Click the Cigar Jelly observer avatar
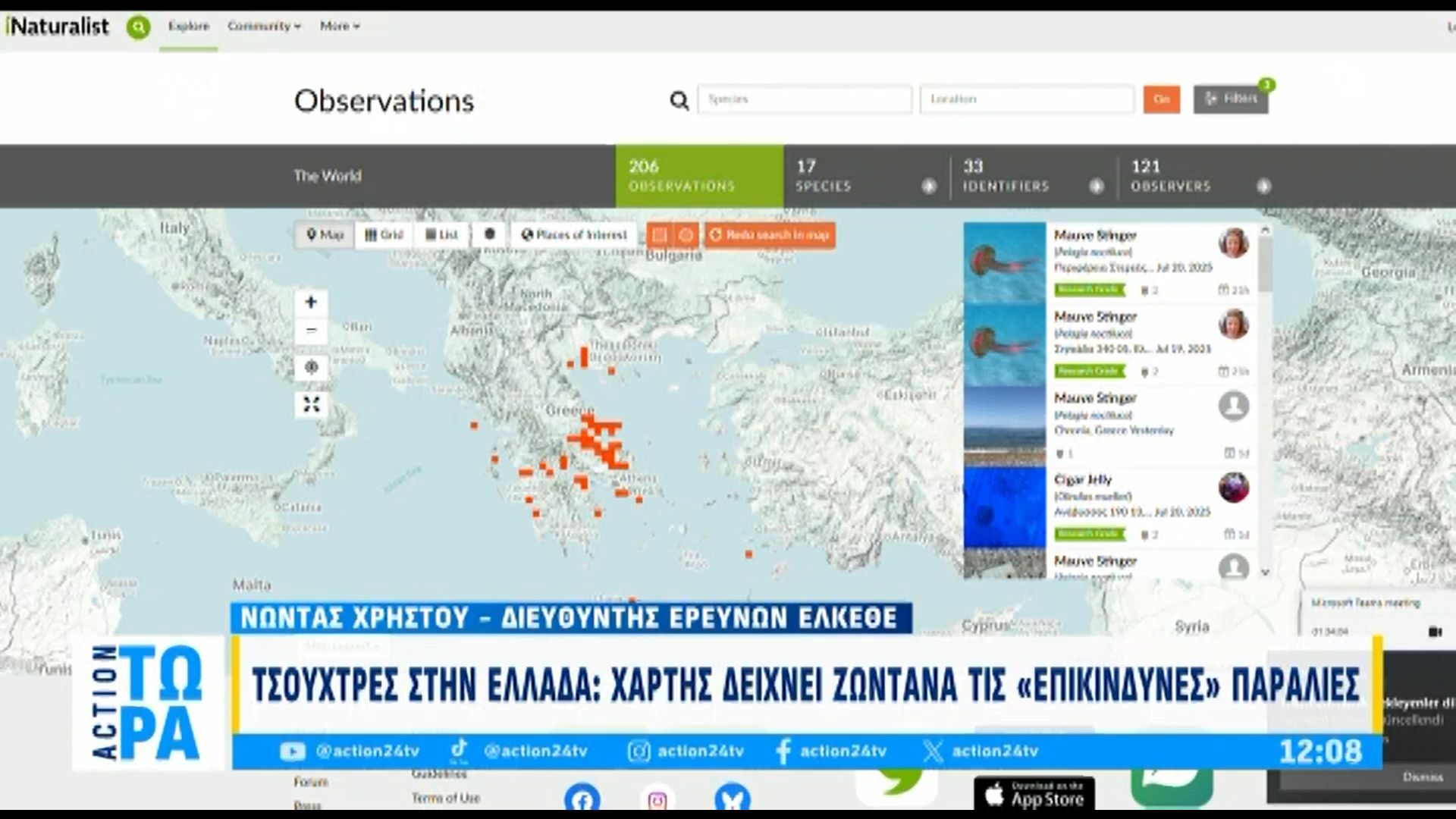This screenshot has height=819, width=1456. (x=1234, y=487)
